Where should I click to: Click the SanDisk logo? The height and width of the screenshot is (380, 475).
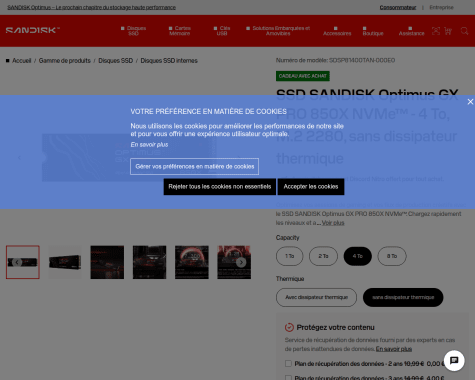pyautogui.click(x=33, y=30)
